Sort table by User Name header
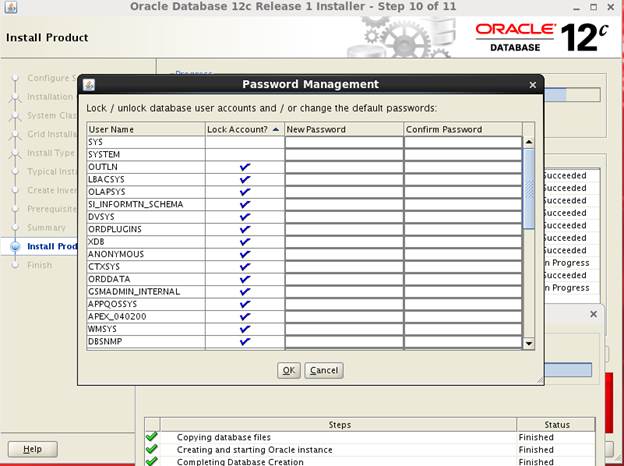This screenshot has height=466, width=624. 146,129
